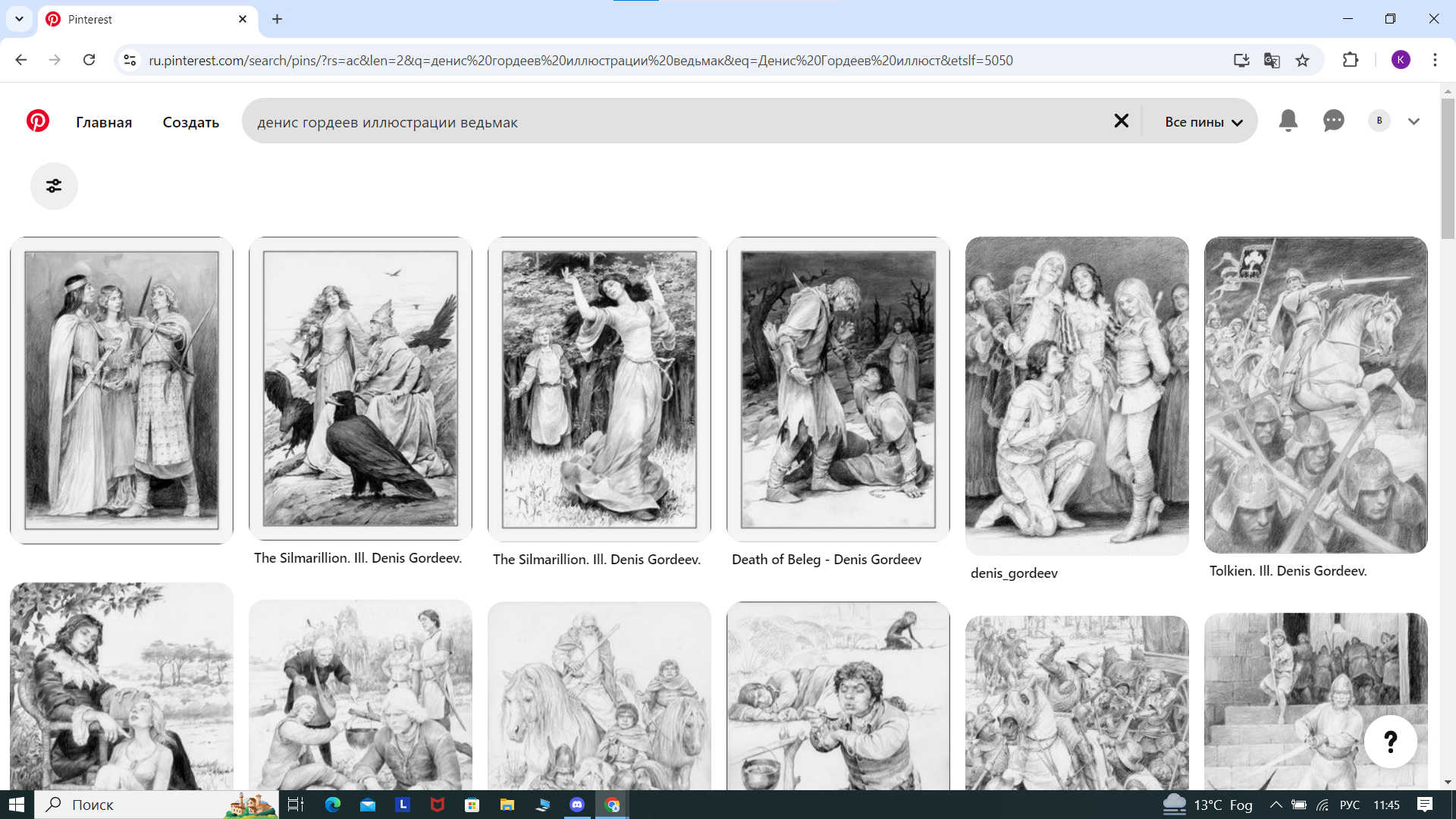
Task: Open Discord from taskbar
Action: point(577,805)
